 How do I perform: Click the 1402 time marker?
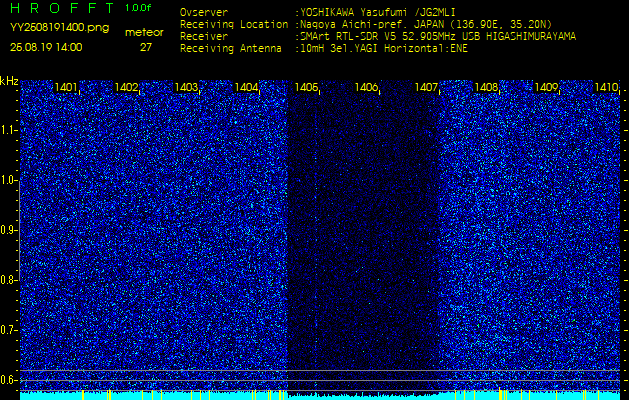coord(126,87)
